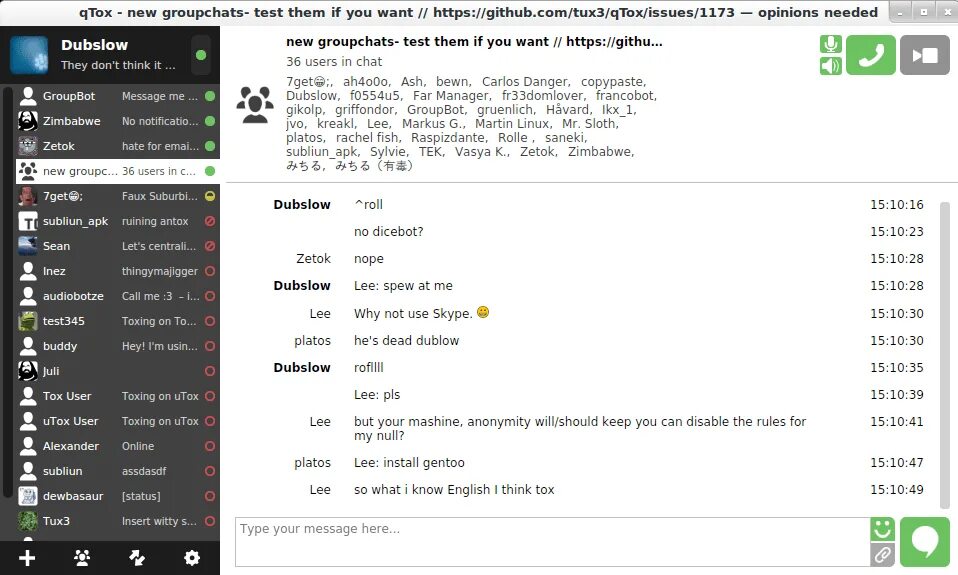Toggle the speaker volume icon
Screen dimensions: 958x575
click(830, 65)
